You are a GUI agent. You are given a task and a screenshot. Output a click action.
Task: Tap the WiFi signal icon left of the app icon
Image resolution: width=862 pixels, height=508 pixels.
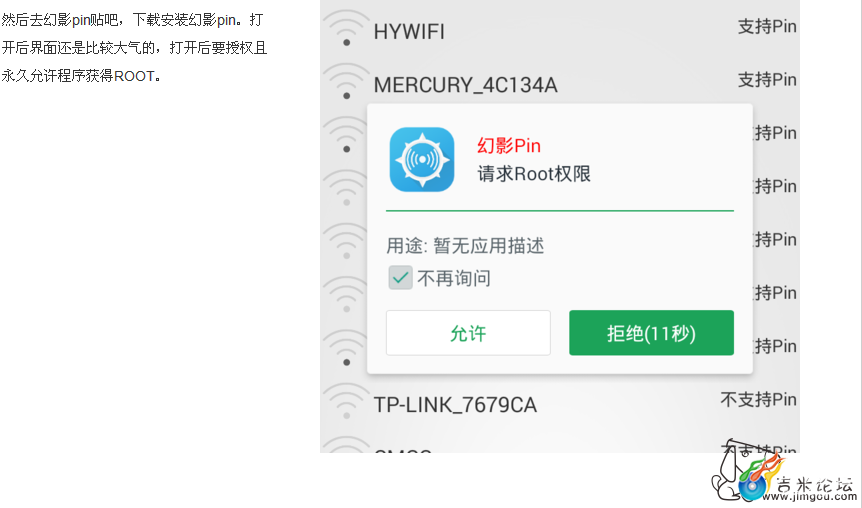pyautogui.click(x=345, y=134)
